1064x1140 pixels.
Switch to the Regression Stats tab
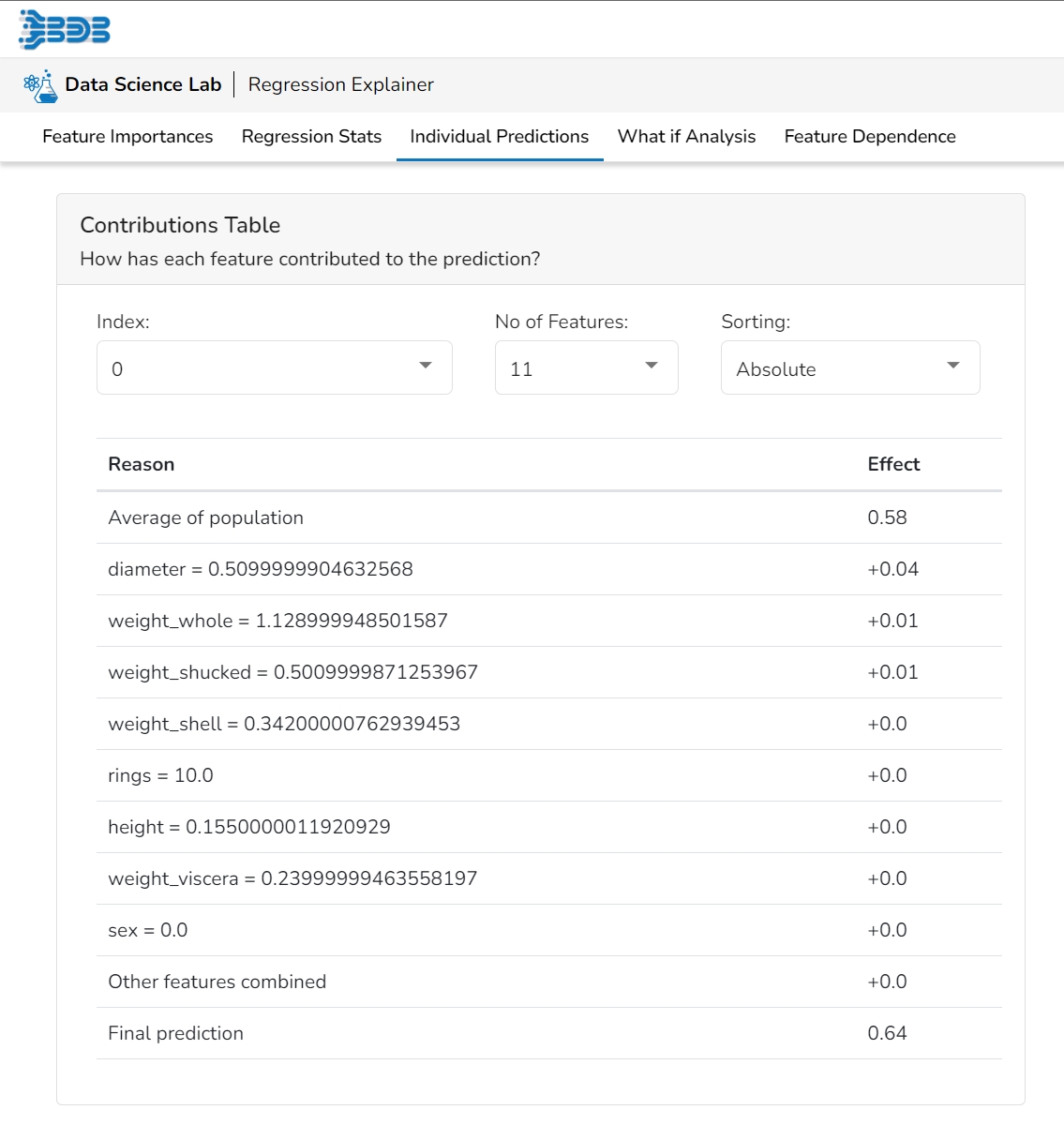(x=311, y=137)
